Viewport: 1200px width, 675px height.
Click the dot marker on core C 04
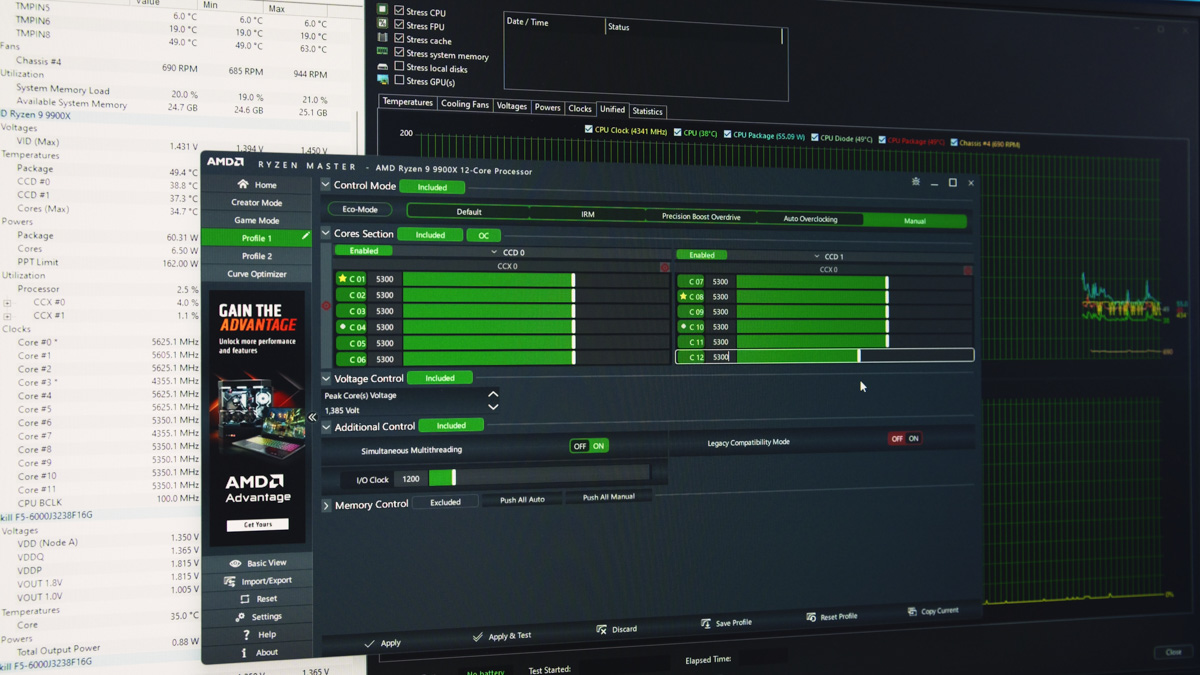tap(343, 327)
